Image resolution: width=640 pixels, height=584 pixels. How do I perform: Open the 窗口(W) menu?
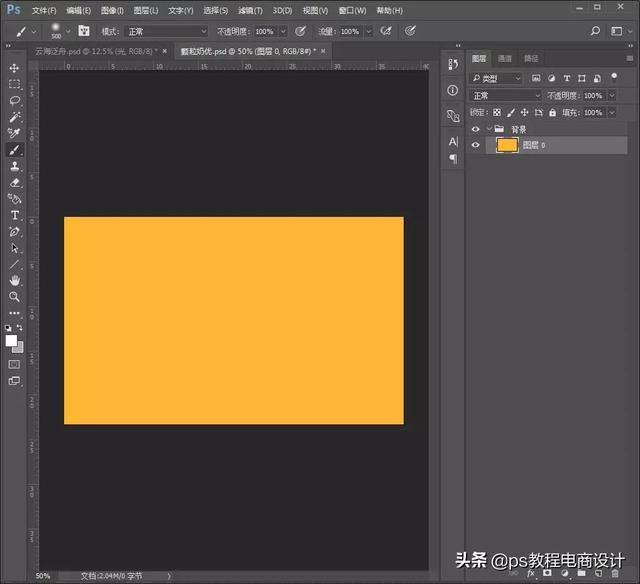[352, 11]
